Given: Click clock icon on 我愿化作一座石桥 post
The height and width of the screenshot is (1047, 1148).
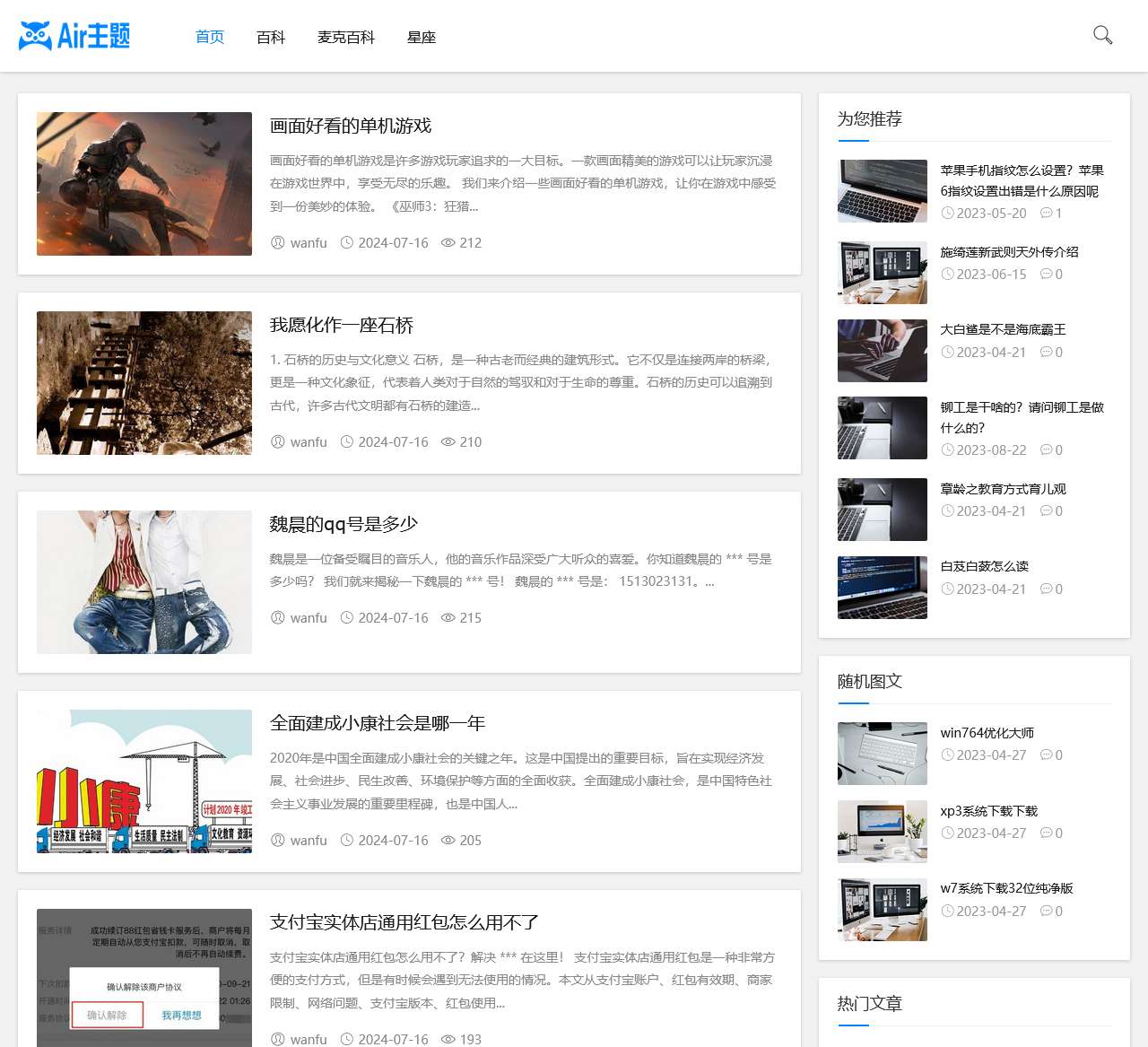Looking at the screenshot, I should point(347,441).
